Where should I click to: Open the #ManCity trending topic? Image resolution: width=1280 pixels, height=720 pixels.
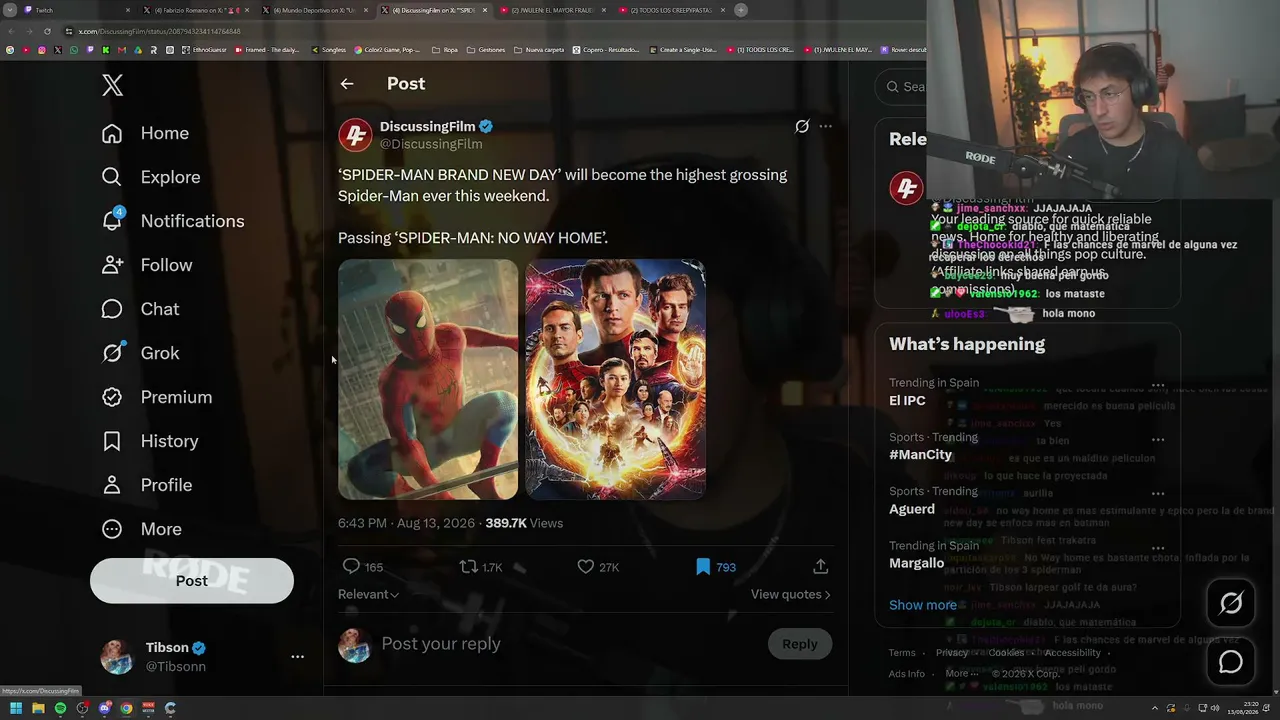[x=920, y=455]
